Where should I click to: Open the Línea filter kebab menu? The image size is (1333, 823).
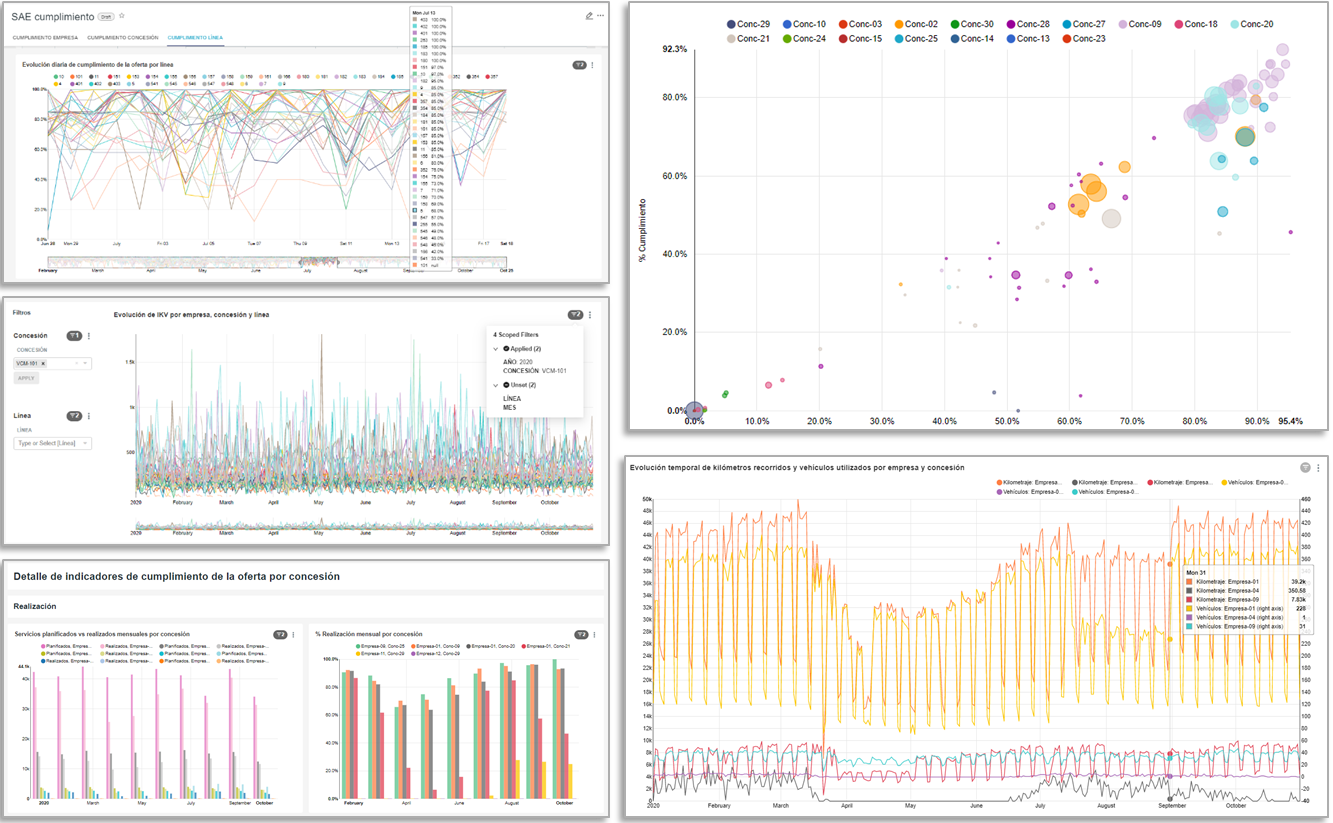[x=89, y=416]
